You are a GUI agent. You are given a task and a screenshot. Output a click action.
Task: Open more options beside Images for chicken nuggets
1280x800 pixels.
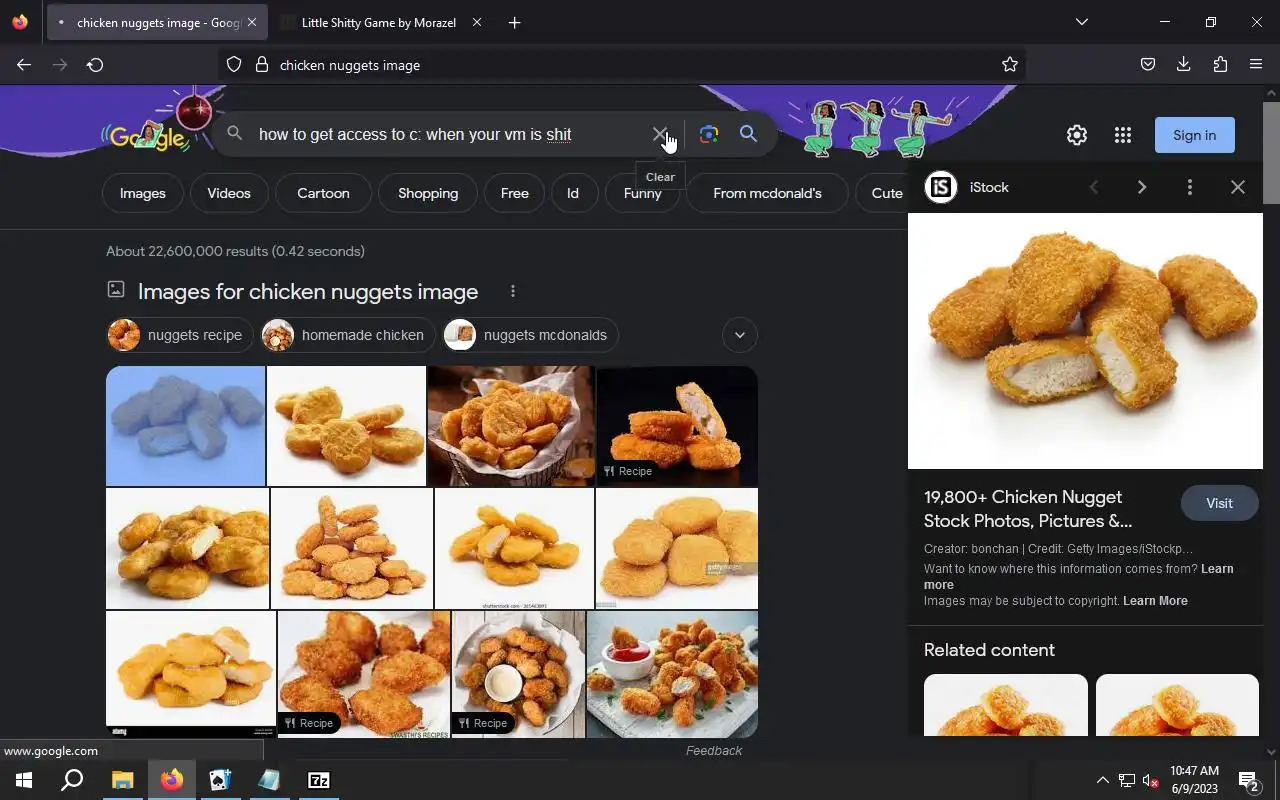[513, 291]
